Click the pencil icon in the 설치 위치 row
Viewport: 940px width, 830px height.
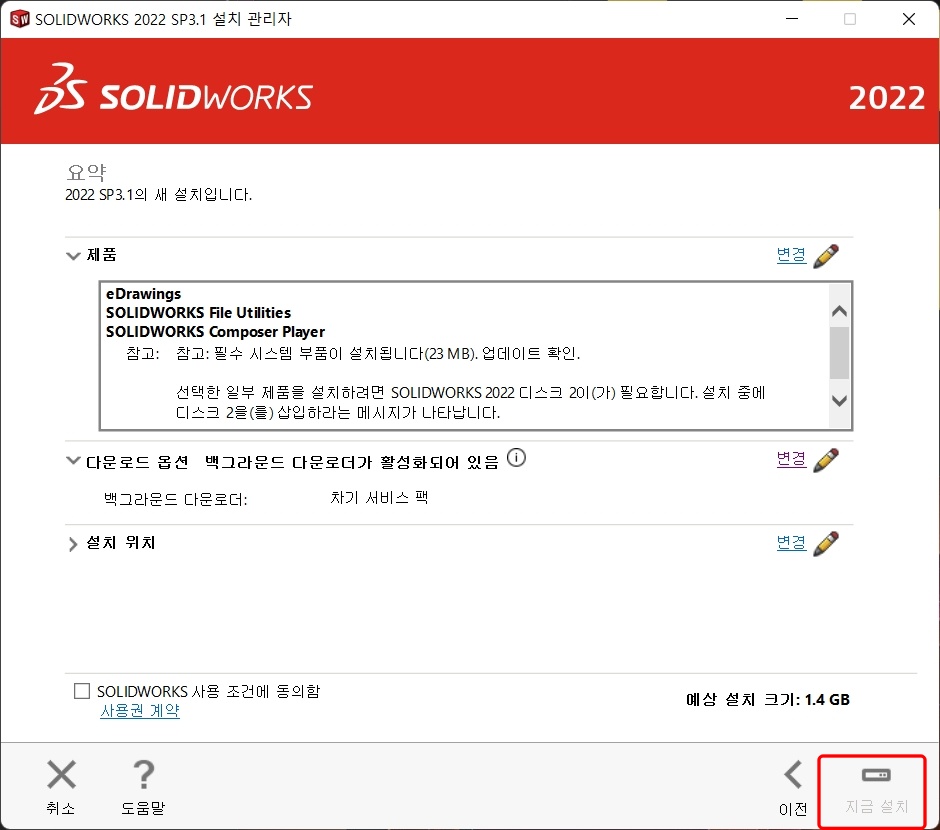coord(826,544)
